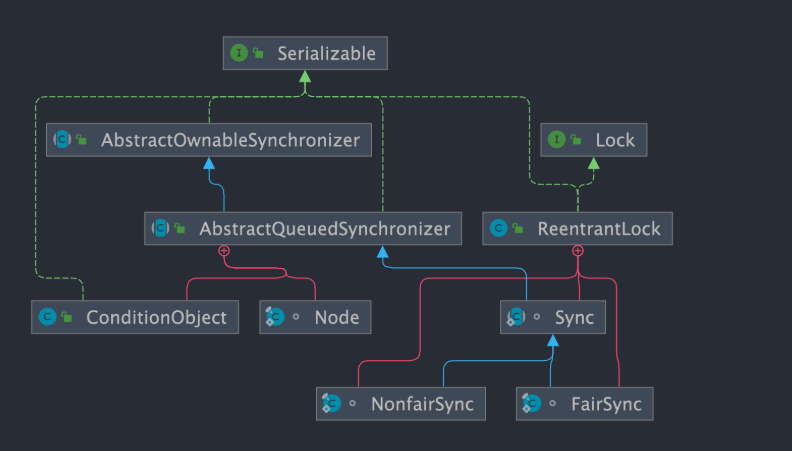
Task: Click the green lock icon on ReentrantLock
Action: 518,230
